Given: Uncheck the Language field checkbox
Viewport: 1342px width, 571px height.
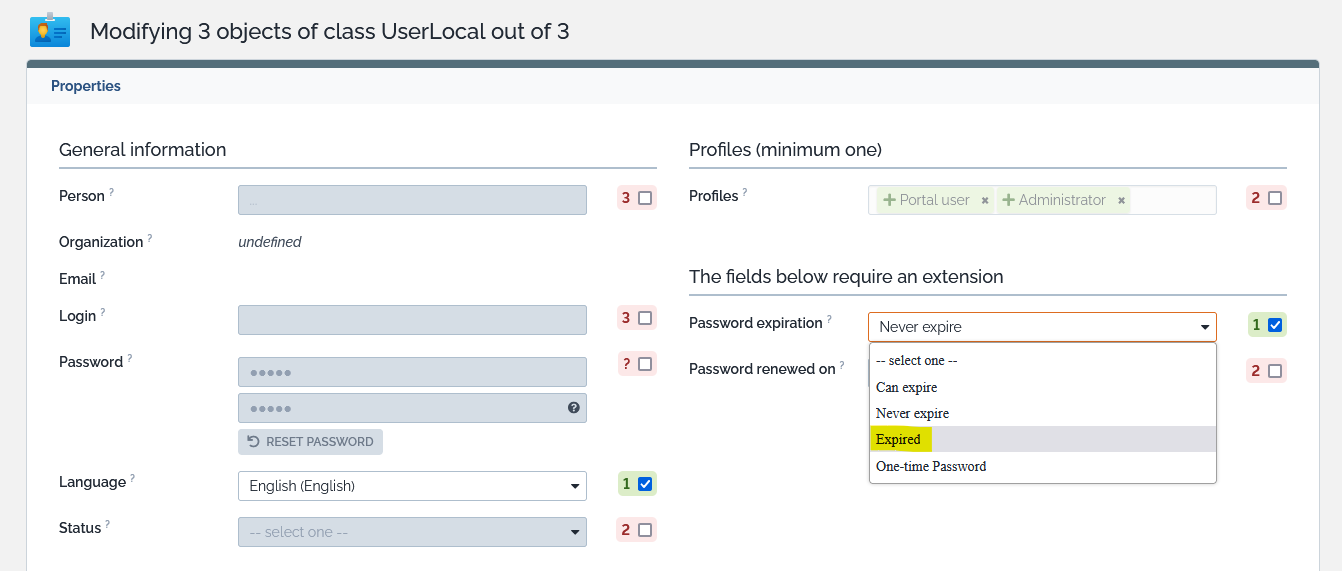Looking at the screenshot, I should (x=645, y=485).
